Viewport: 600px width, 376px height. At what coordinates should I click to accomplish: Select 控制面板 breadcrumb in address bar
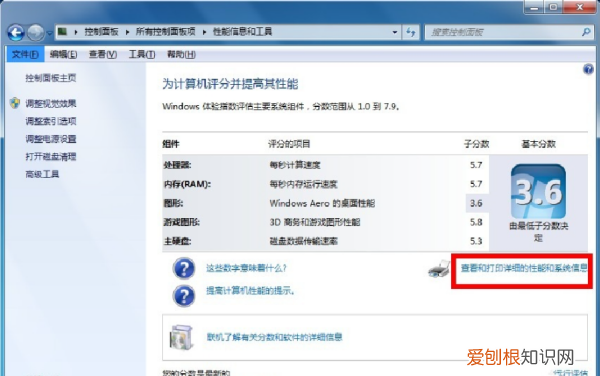[101, 32]
